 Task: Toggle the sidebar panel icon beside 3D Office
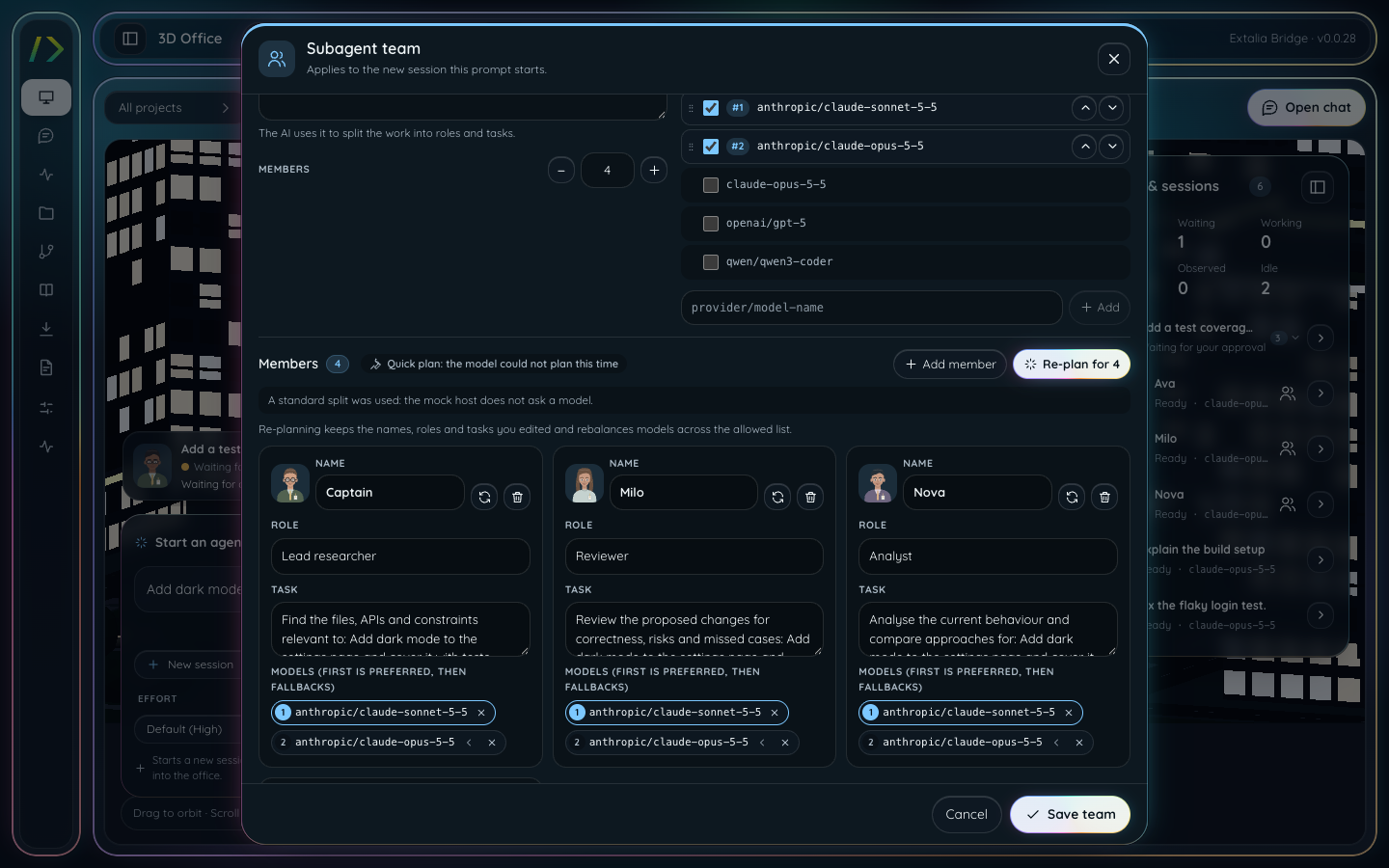130,39
